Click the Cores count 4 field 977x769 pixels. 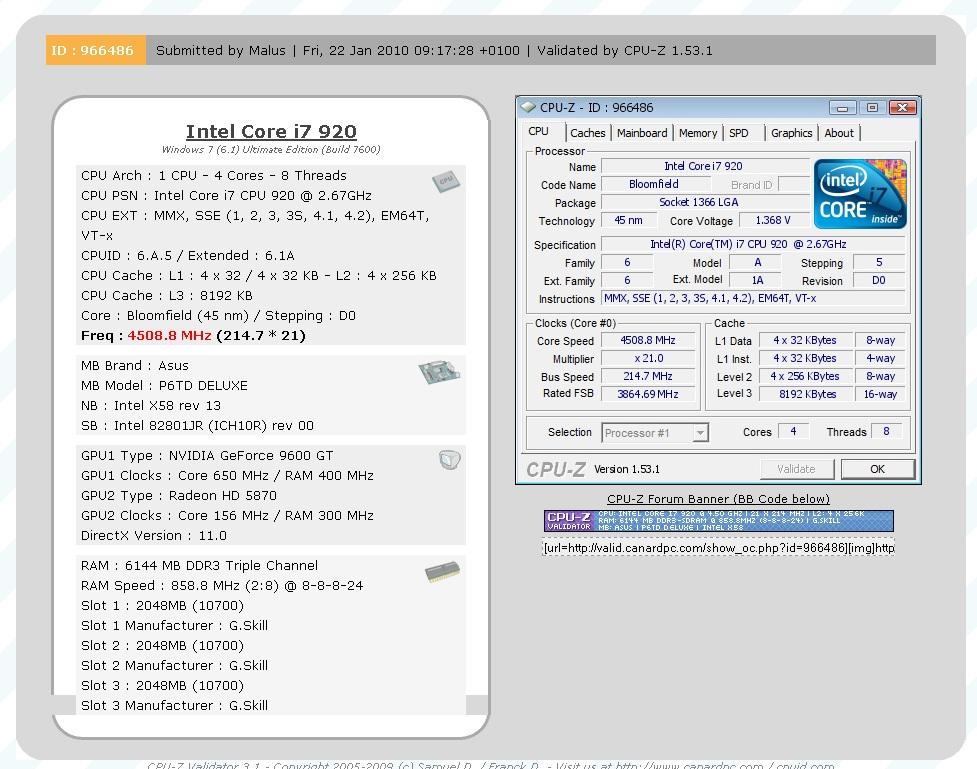coord(794,431)
